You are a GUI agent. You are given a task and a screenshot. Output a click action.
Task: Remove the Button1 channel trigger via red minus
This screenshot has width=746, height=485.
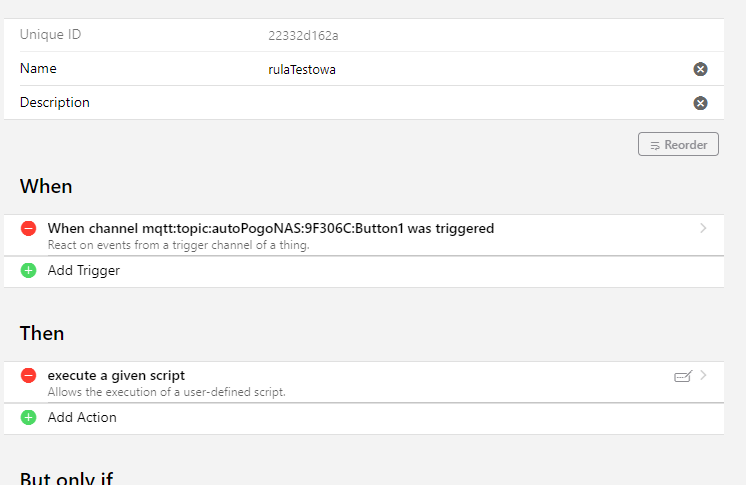[x=28, y=229]
